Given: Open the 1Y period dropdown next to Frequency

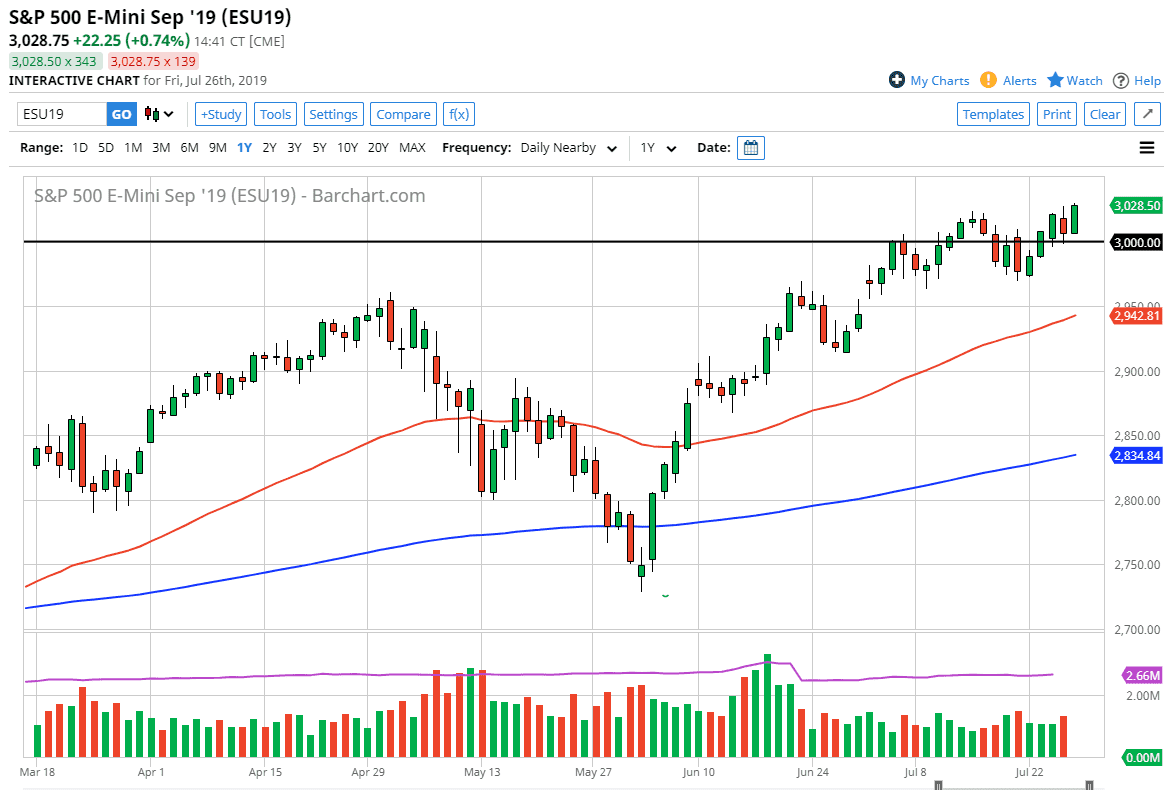Looking at the screenshot, I should pyautogui.click(x=660, y=147).
